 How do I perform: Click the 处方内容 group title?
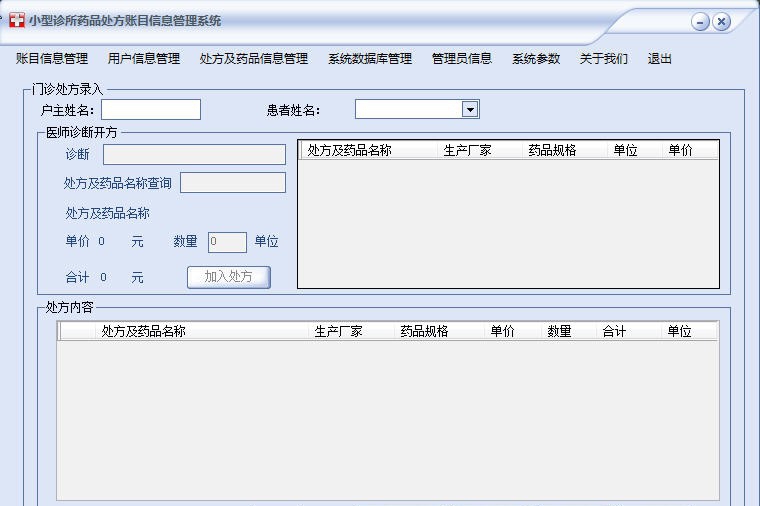pos(69,307)
